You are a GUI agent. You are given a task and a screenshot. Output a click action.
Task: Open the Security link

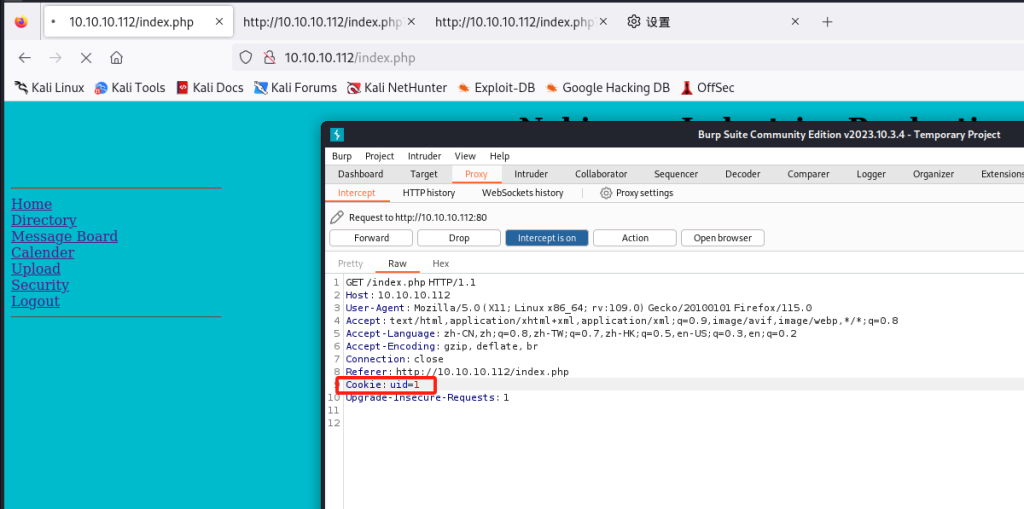click(x=40, y=285)
